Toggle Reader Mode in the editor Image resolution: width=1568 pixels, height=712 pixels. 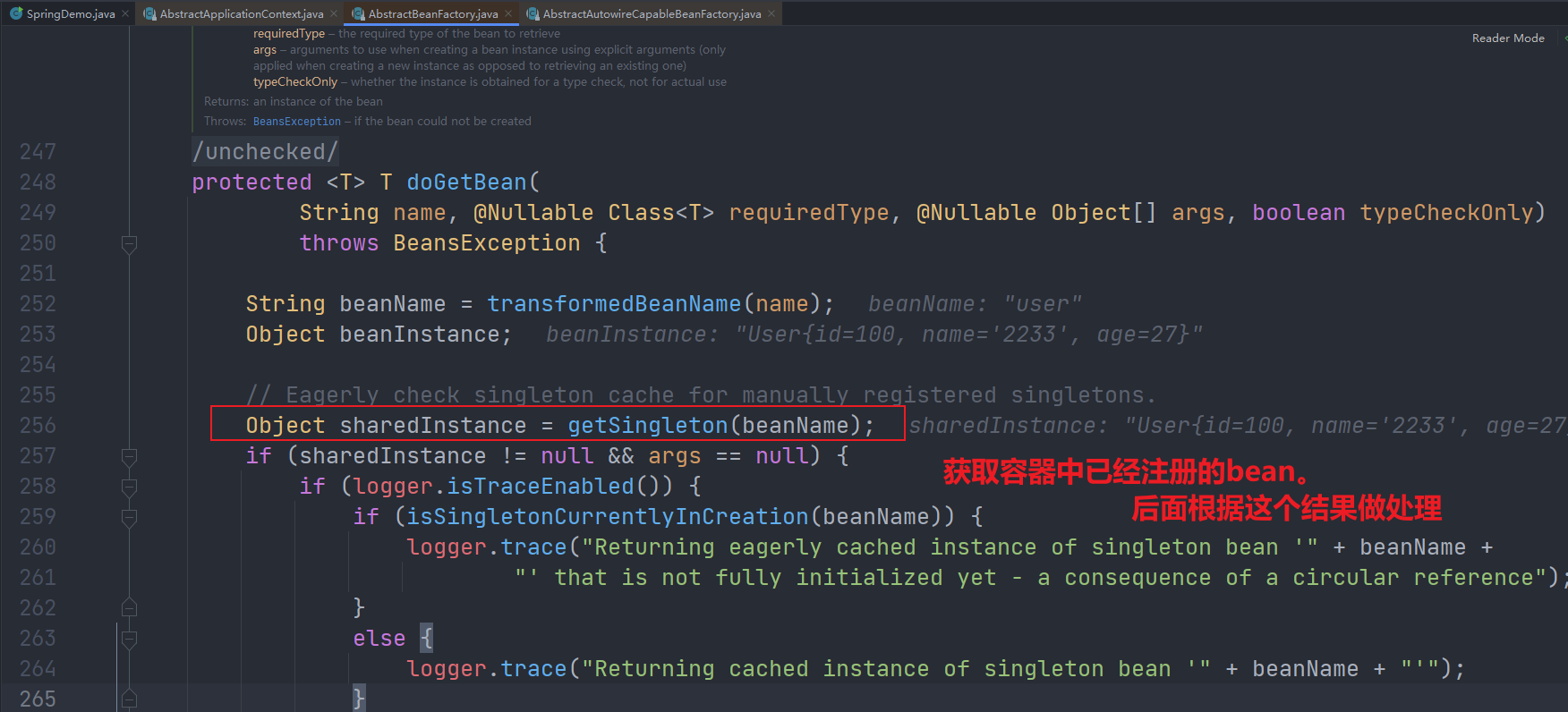point(1508,38)
